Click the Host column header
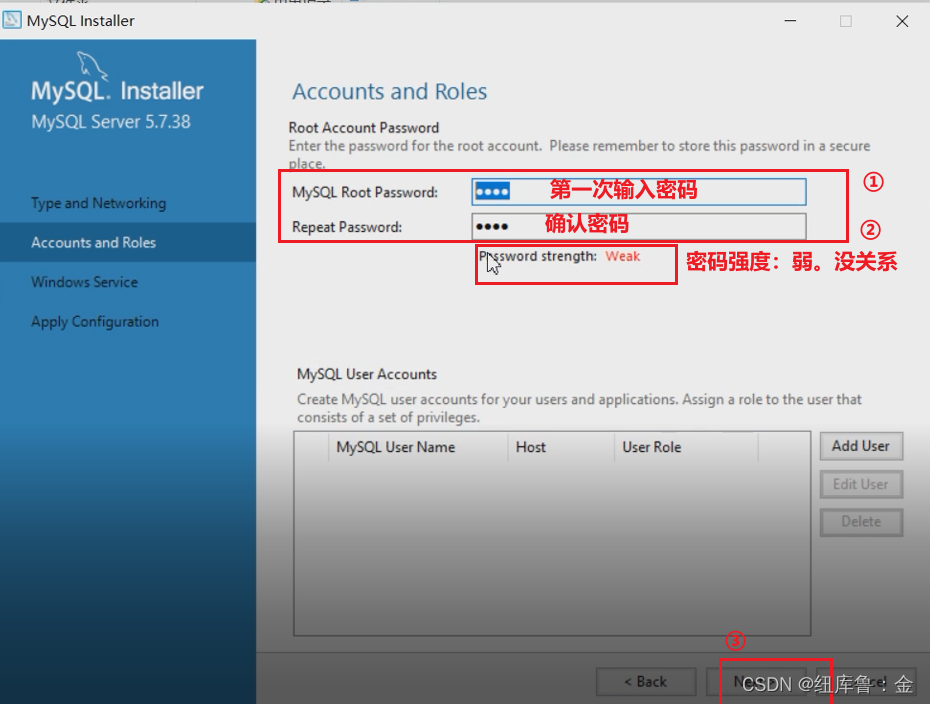930x704 pixels. (561, 447)
